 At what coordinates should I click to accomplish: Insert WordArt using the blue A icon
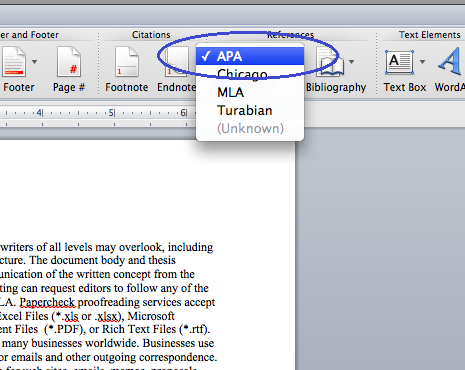coord(450,62)
